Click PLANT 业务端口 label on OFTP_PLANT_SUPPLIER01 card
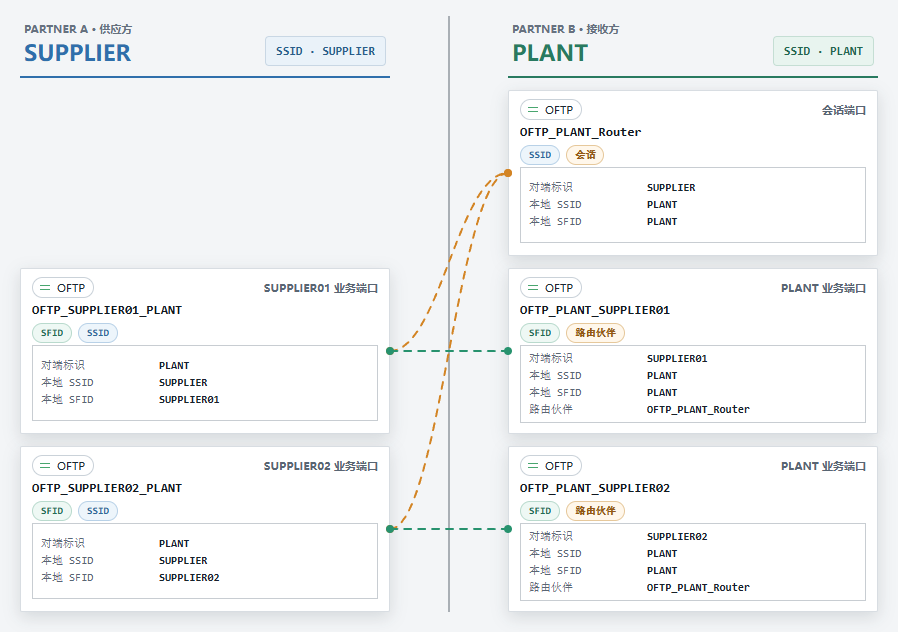The image size is (898, 632). click(823, 289)
